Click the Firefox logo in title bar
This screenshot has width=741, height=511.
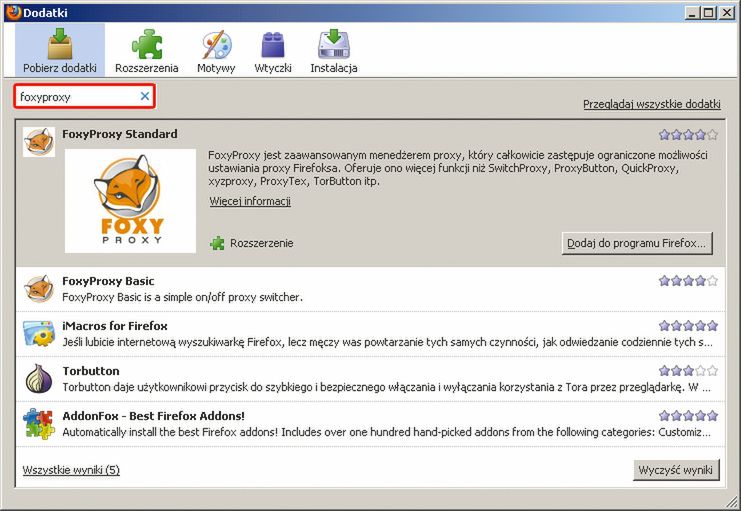pyautogui.click(x=13, y=11)
